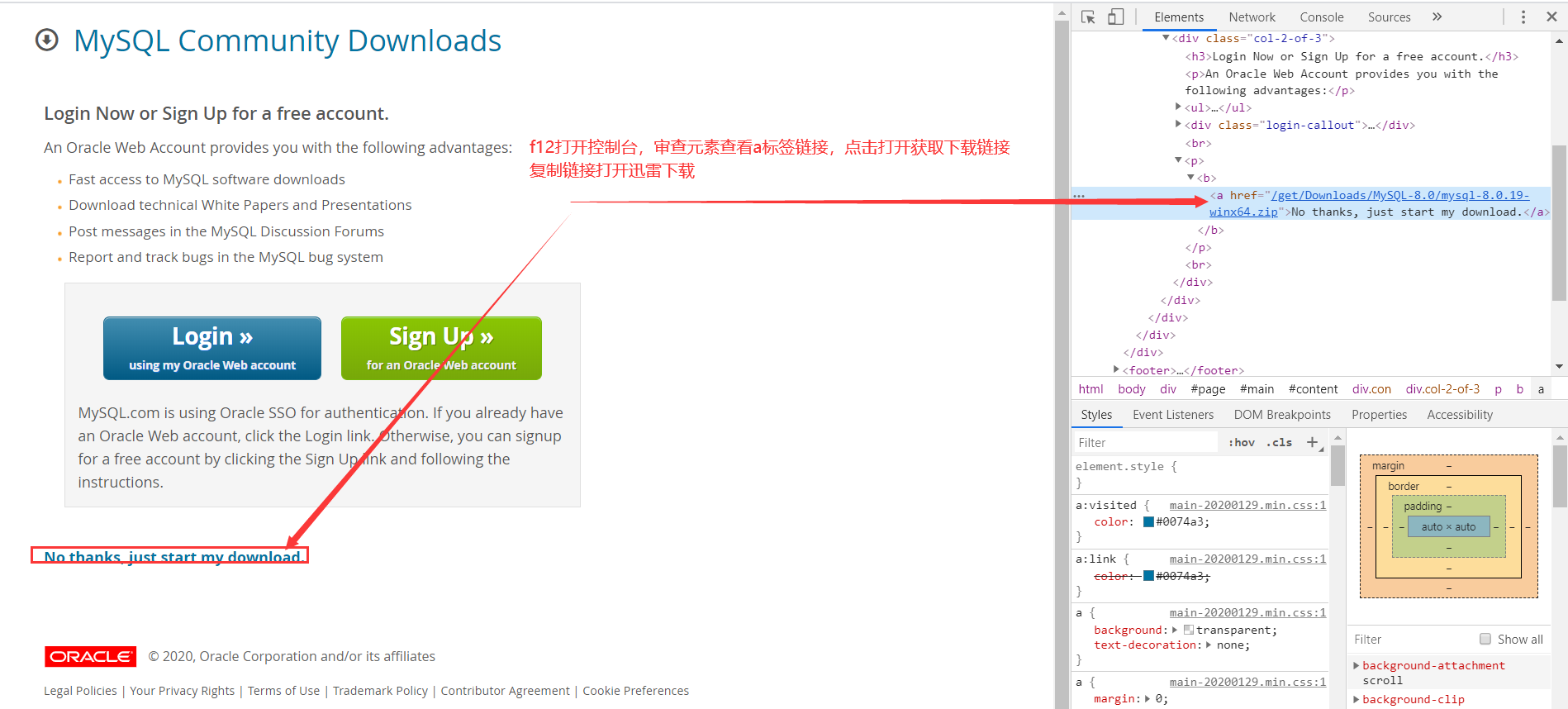Screen dimensions: 1568x709
Task: Select #page in the DOM breadcrumb
Action: pyautogui.click(x=1208, y=389)
